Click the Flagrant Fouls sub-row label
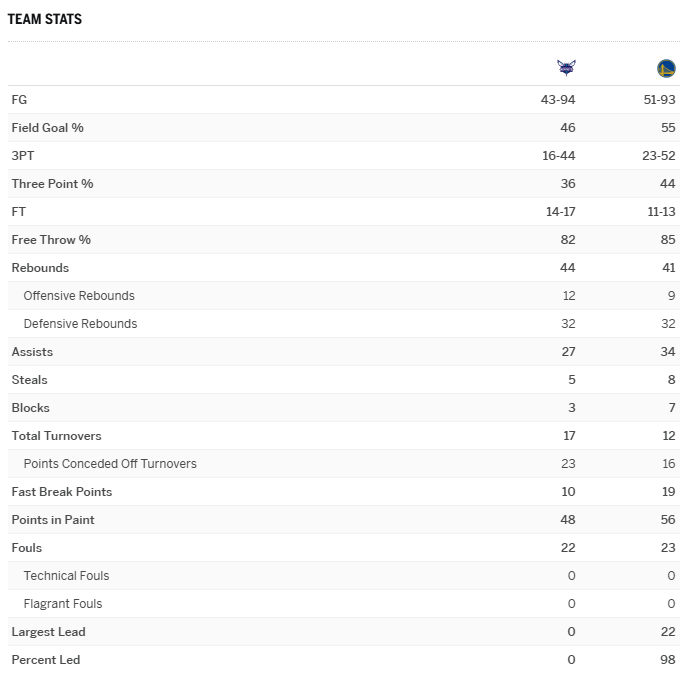The image size is (691, 684). pyautogui.click(x=63, y=604)
